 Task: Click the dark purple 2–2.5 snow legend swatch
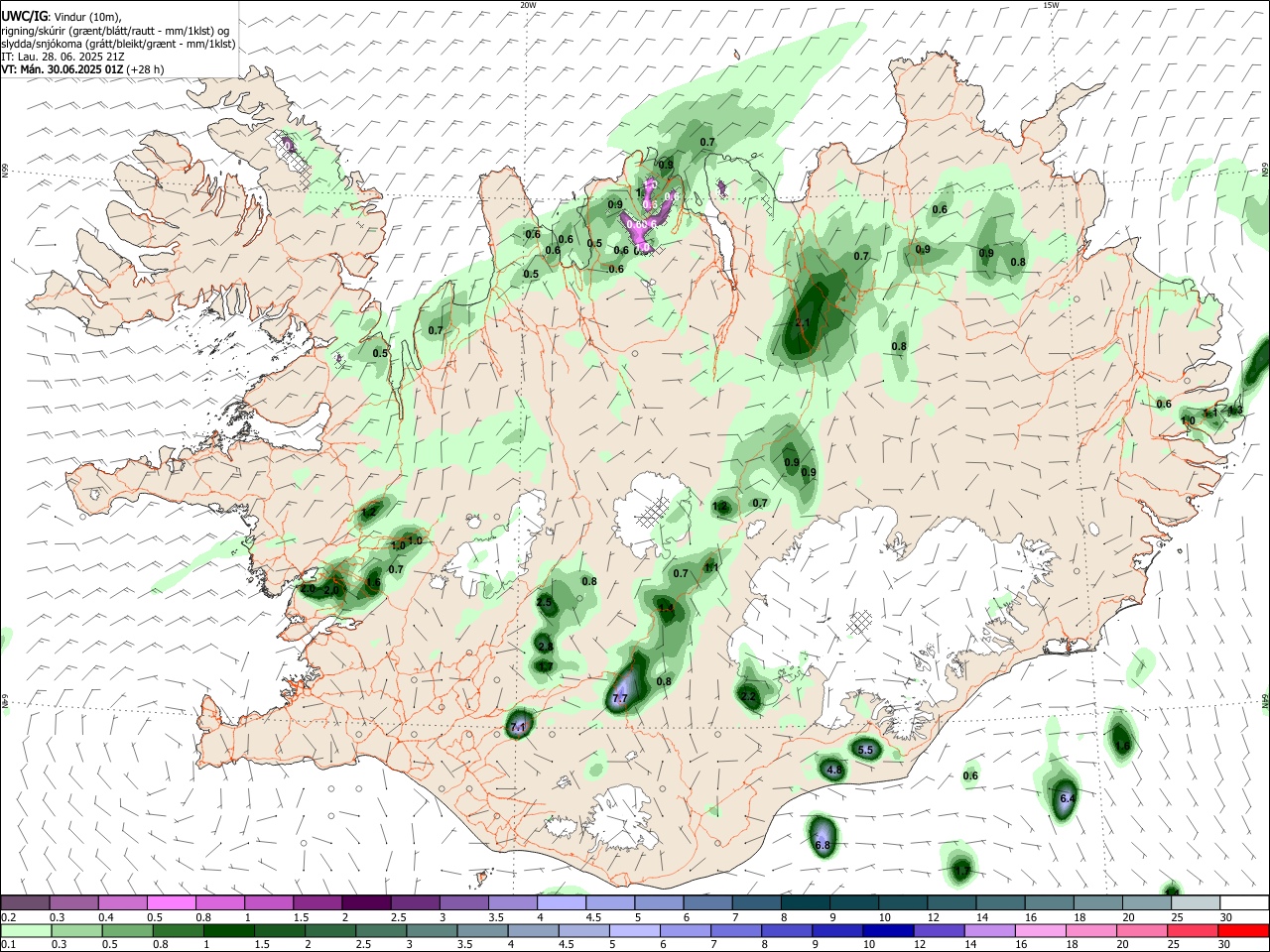(366, 902)
